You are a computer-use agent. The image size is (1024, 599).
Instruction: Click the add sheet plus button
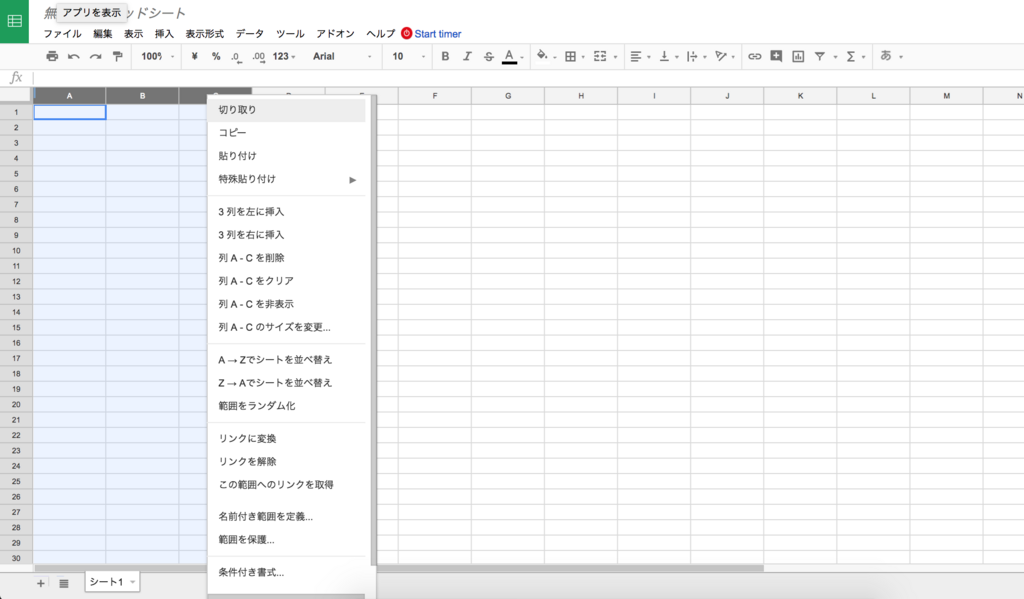tap(40, 583)
